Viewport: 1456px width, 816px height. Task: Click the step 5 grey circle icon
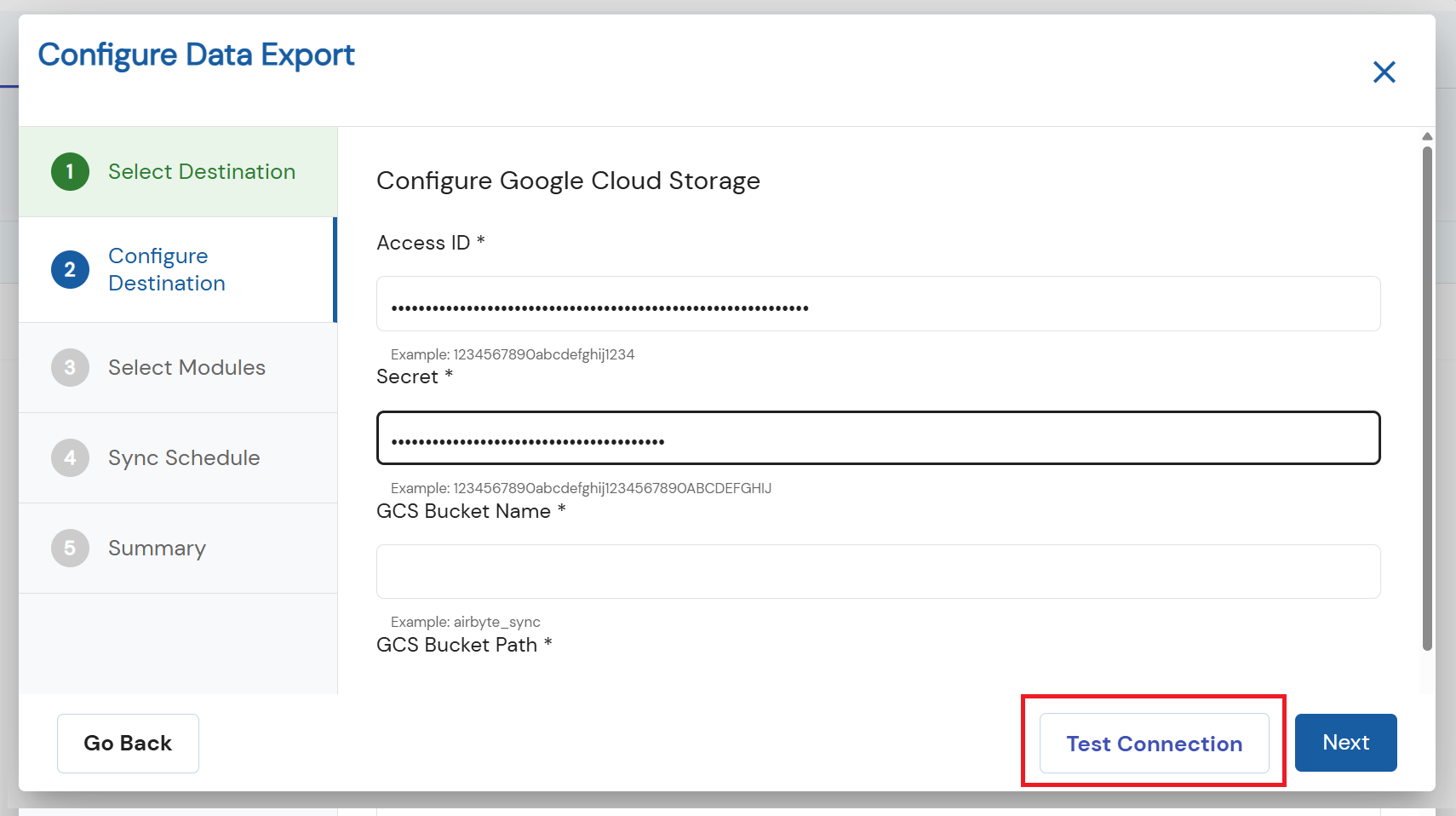point(70,549)
